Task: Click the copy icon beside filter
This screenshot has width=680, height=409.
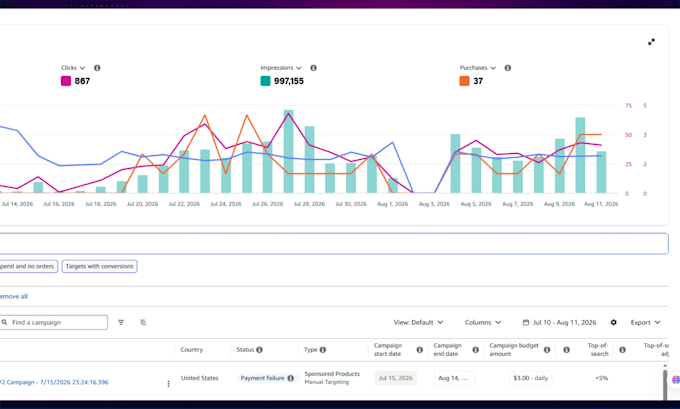Action: click(143, 322)
